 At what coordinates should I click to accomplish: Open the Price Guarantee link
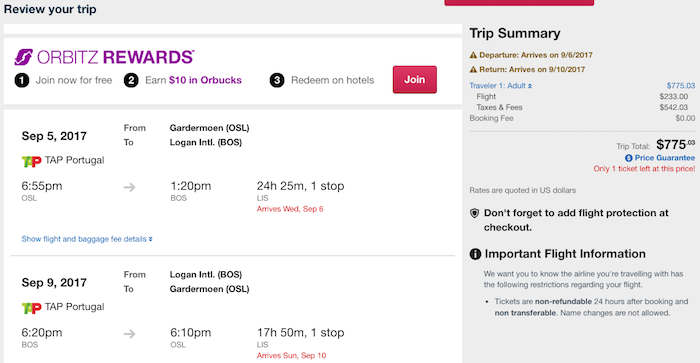(x=664, y=158)
